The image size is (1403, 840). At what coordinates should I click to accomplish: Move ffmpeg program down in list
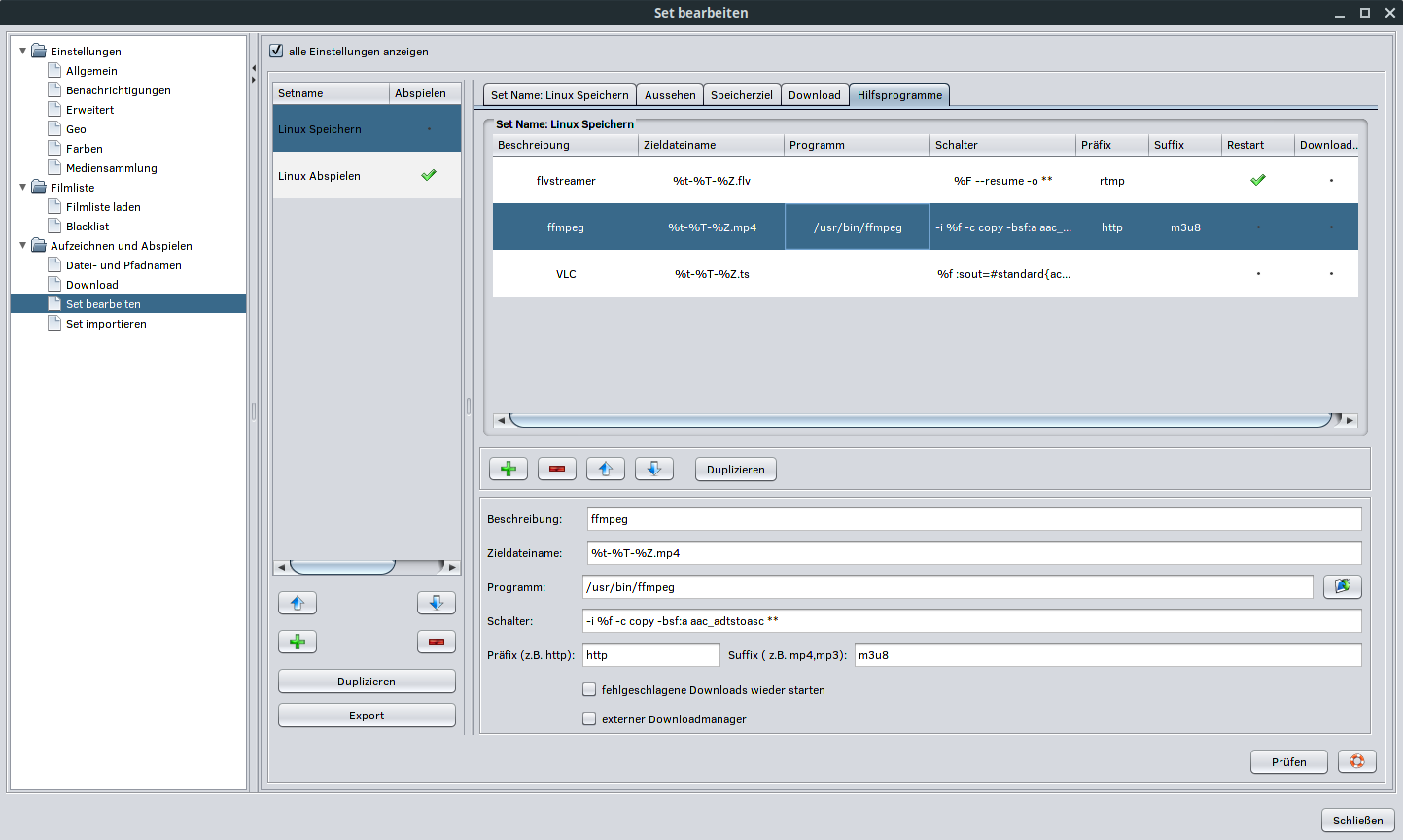[x=653, y=470]
